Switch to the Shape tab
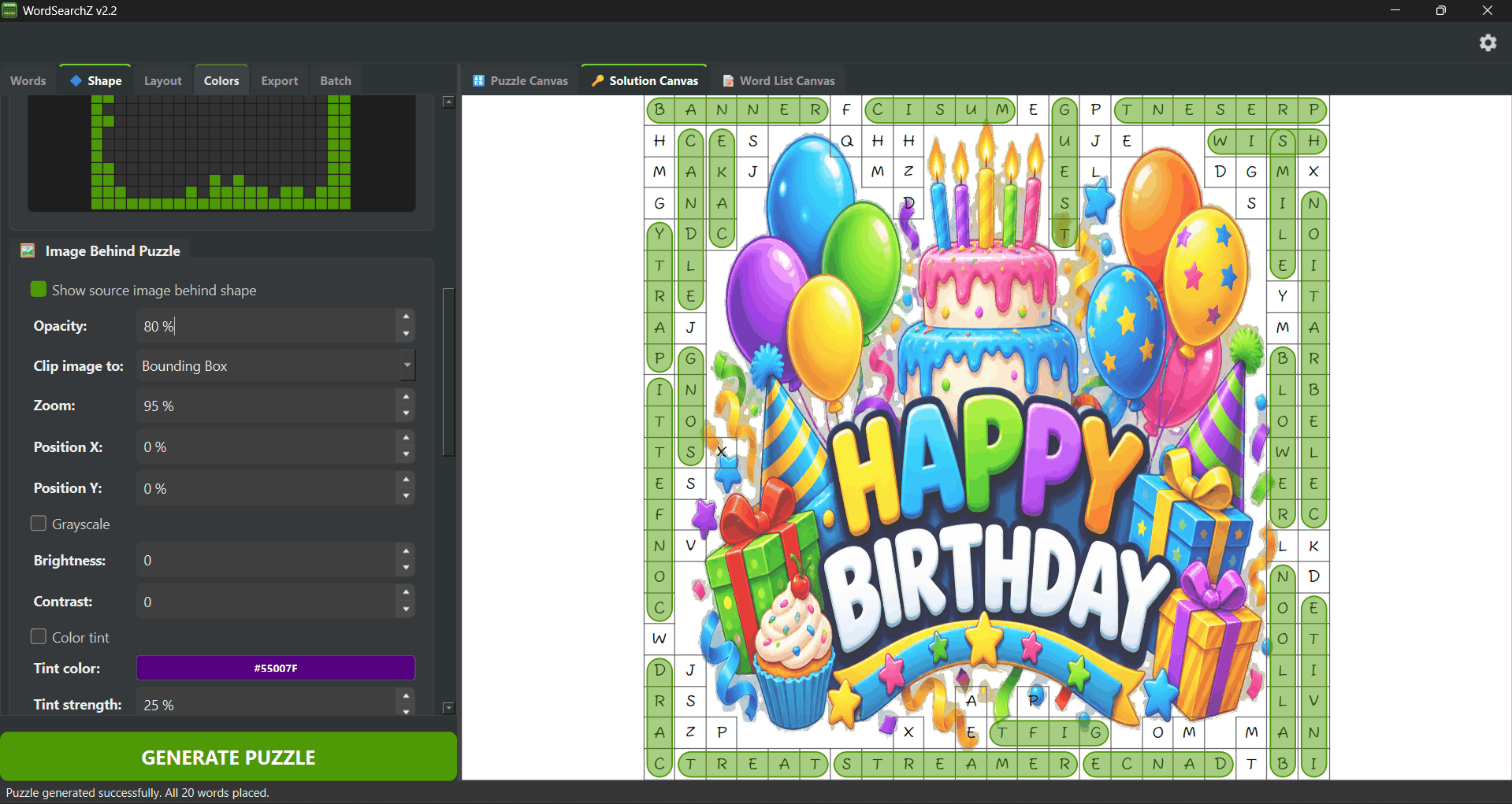 click(x=95, y=80)
